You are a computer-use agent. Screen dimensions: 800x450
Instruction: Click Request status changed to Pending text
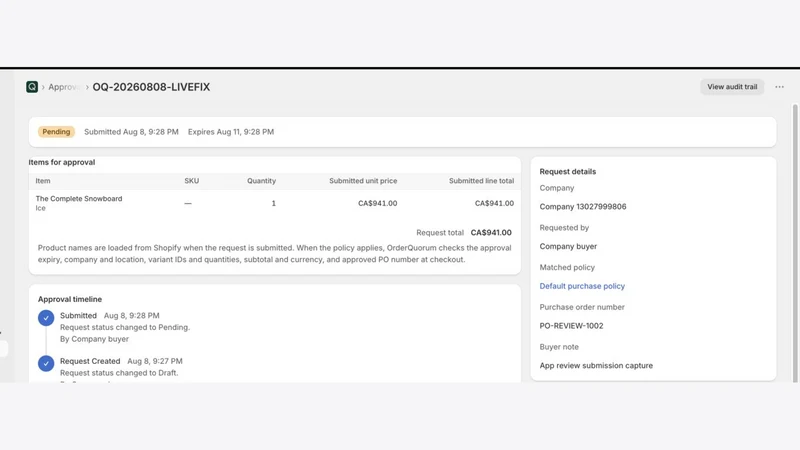coord(125,328)
